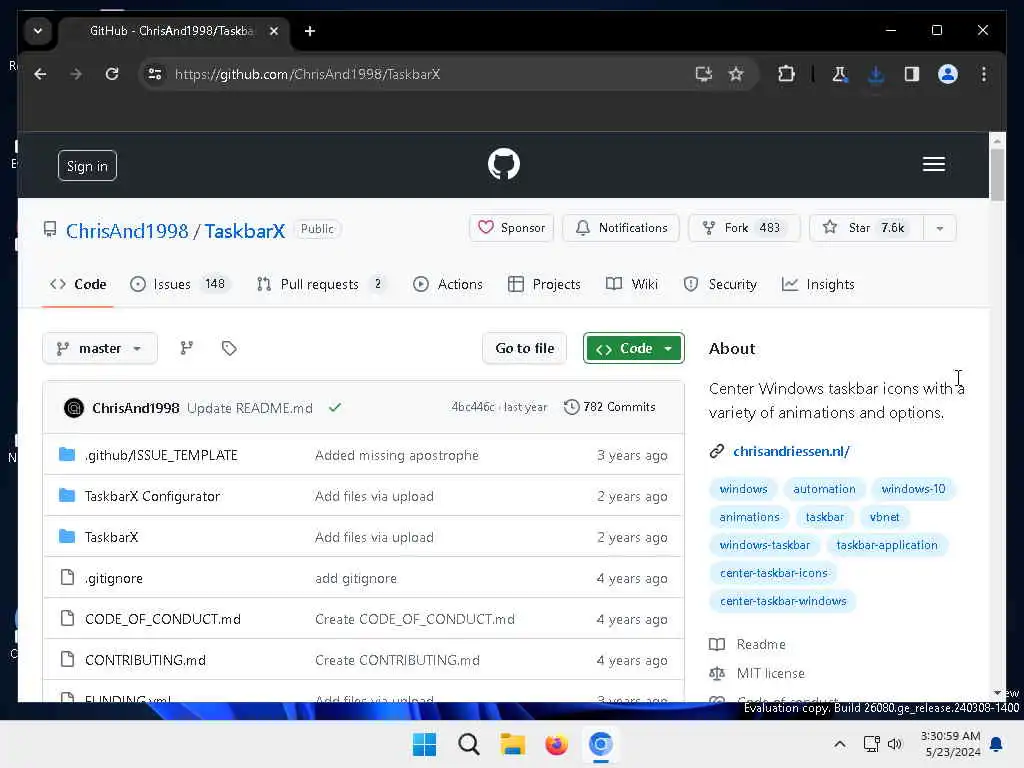Click the page vertical scrollbar thumb
Screen dimensions: 1024x768
coord(997,174)
